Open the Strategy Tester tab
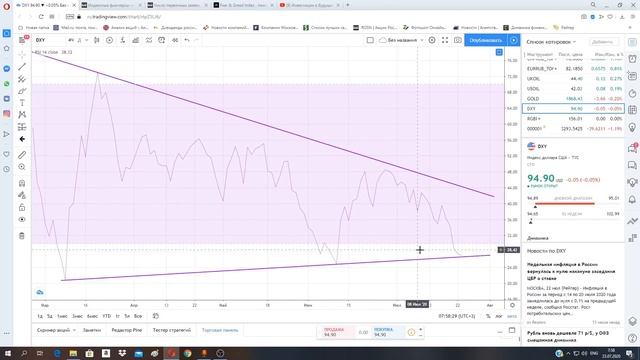Image resolution: width=640 pixels, height=360 pixels. [x=171, y=330]
